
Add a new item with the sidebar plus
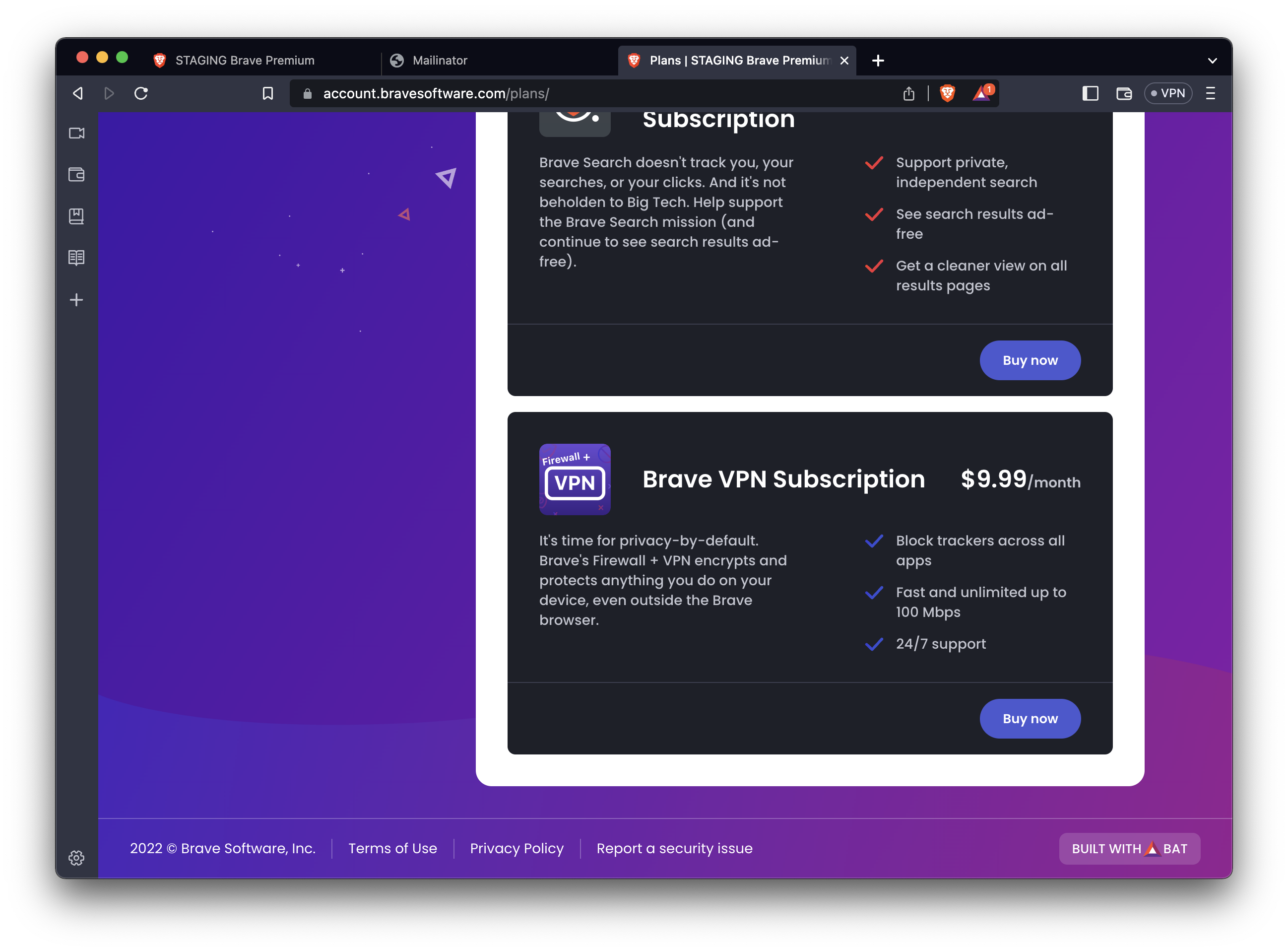pyautogui.click(x=76, y=299)
